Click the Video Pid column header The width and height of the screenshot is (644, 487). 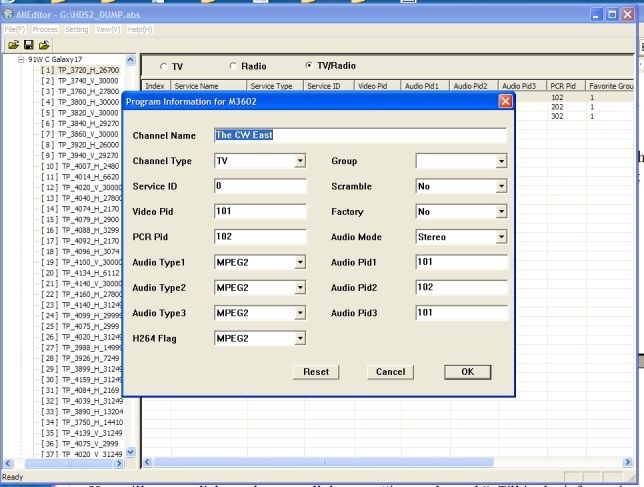pyautogui.click(x=377, y=86)
